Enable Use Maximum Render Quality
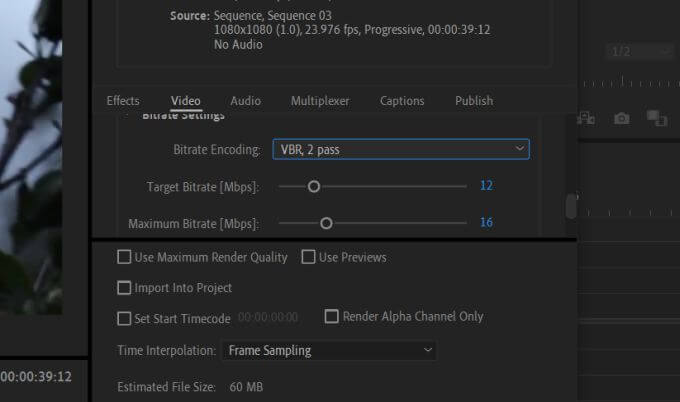The height and width of the screenshot is (402, 680). click(124, 257)
